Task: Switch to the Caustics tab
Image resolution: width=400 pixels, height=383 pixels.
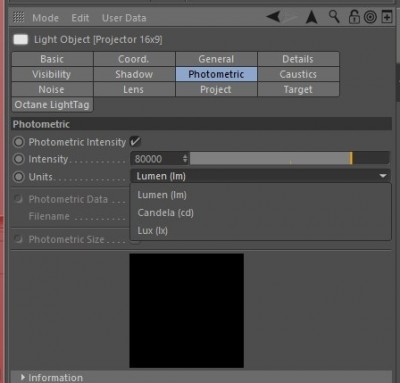Action: pos(298,74)
